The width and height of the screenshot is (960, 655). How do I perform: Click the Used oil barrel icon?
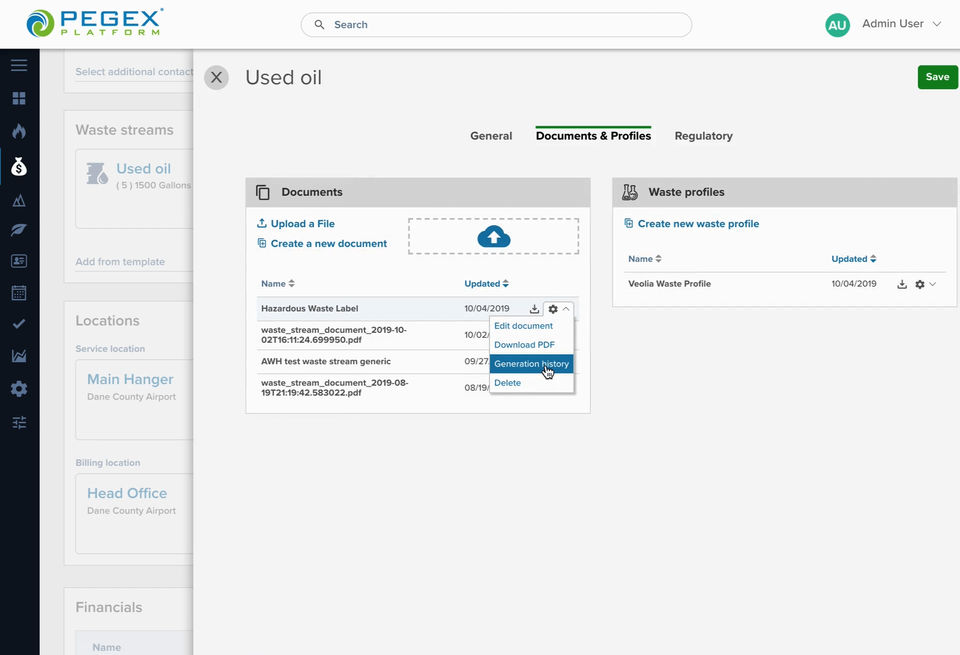(97, 173)
